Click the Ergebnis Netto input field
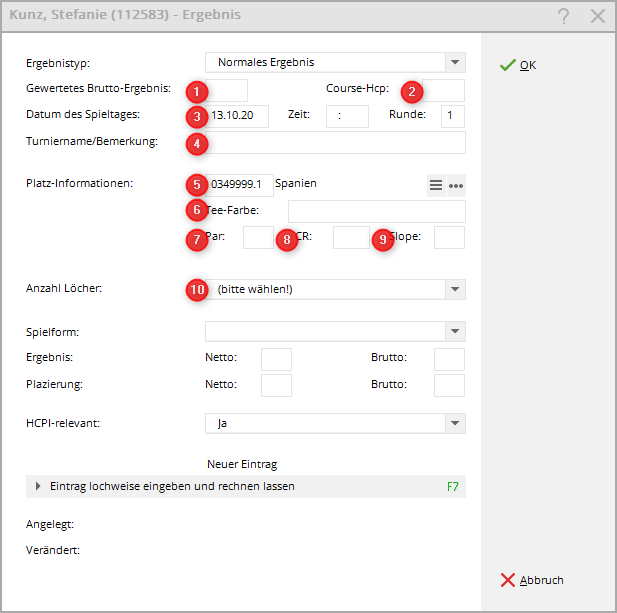 point(276,359)
